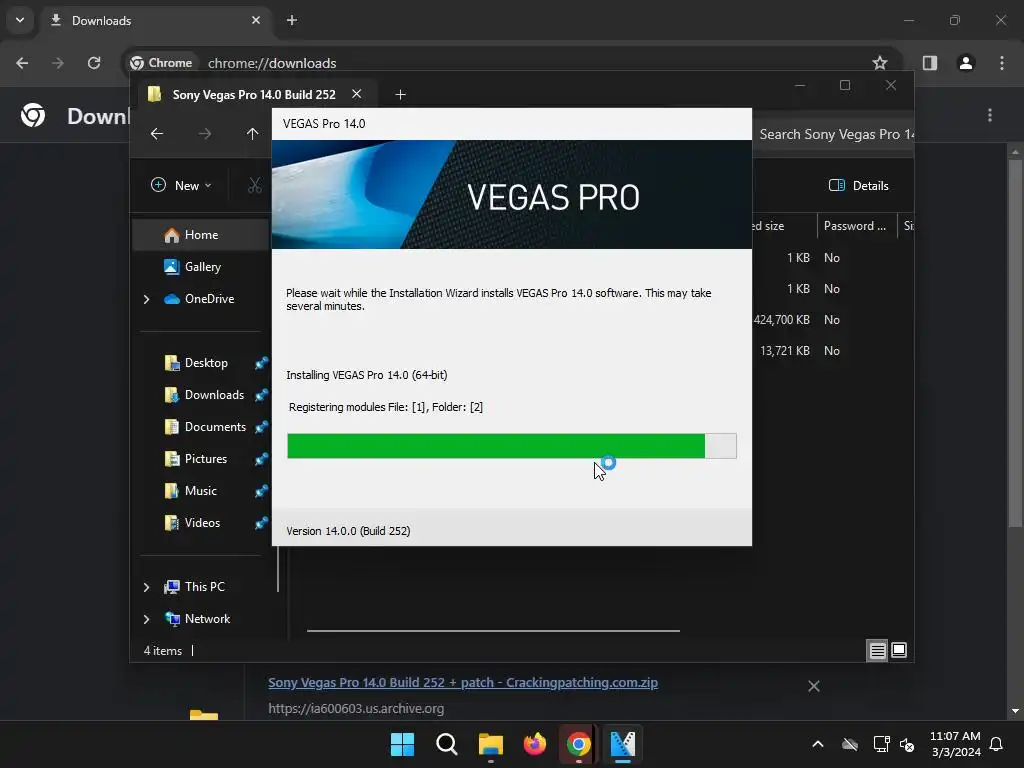
Task: Open Windows taskbar search
Action: pos(447,744)
